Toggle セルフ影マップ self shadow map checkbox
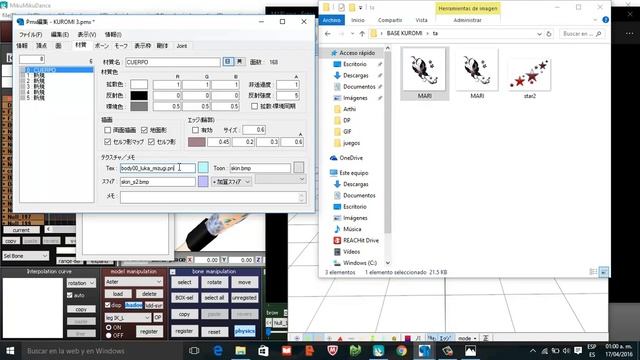This screenshot has width=640, height=360. tap(107, 142)
